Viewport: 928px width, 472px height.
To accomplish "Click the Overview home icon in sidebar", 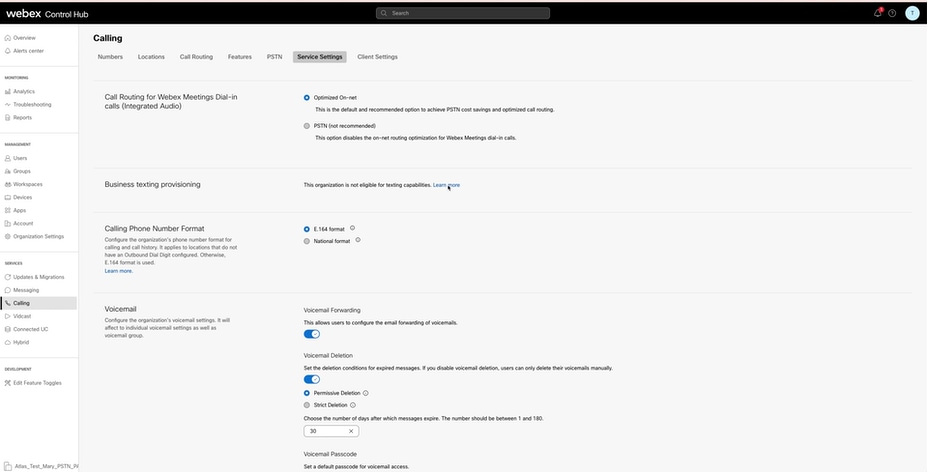I will click(x=8, y=38).
